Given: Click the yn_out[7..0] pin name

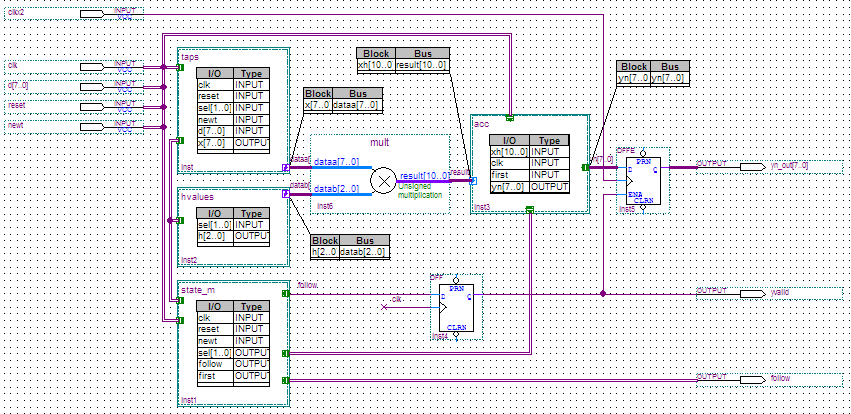Looking at the screenshot, I should [789, 165].
